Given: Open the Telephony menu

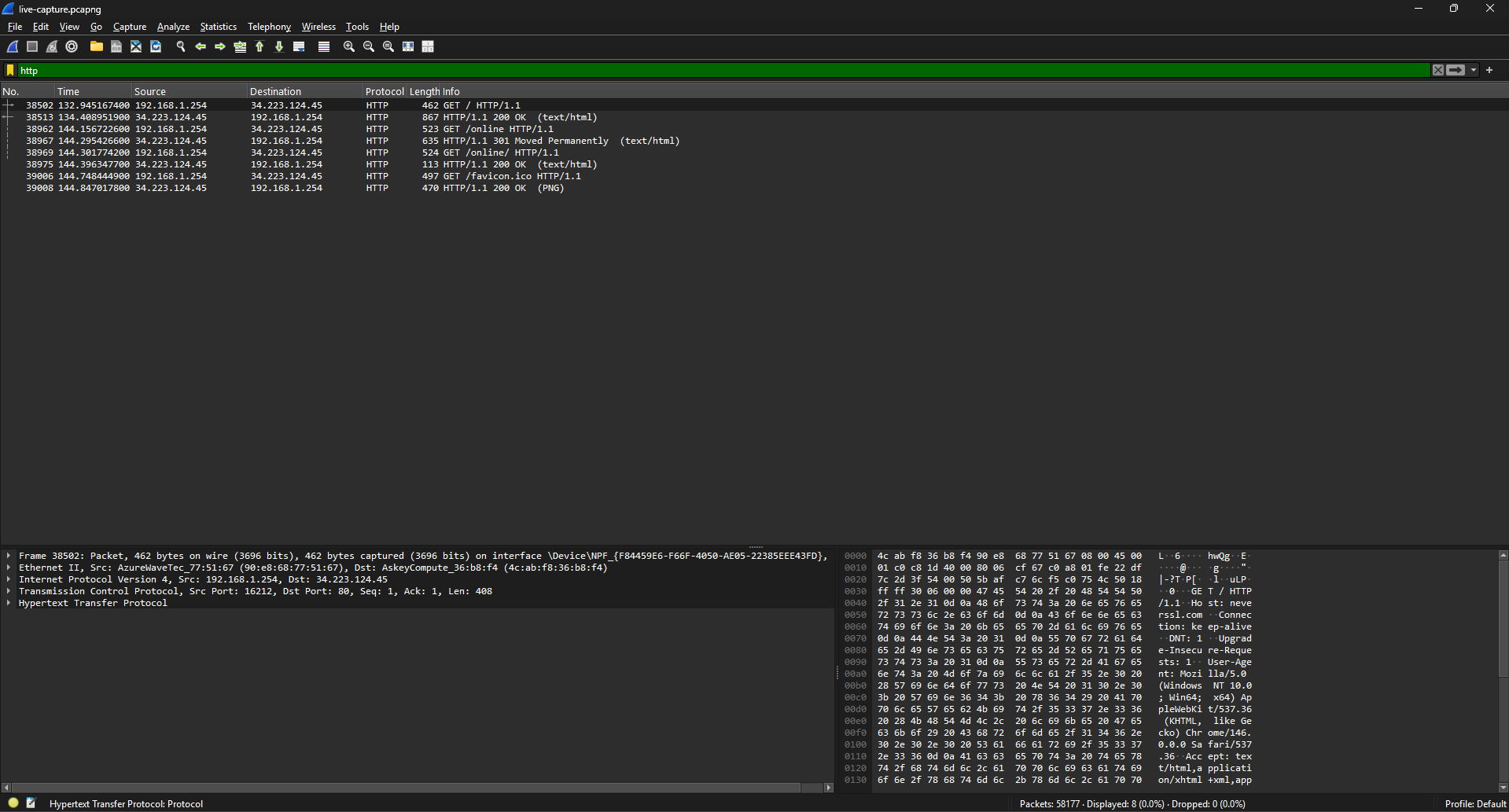Looking at the screenshot, I should 269,26.
